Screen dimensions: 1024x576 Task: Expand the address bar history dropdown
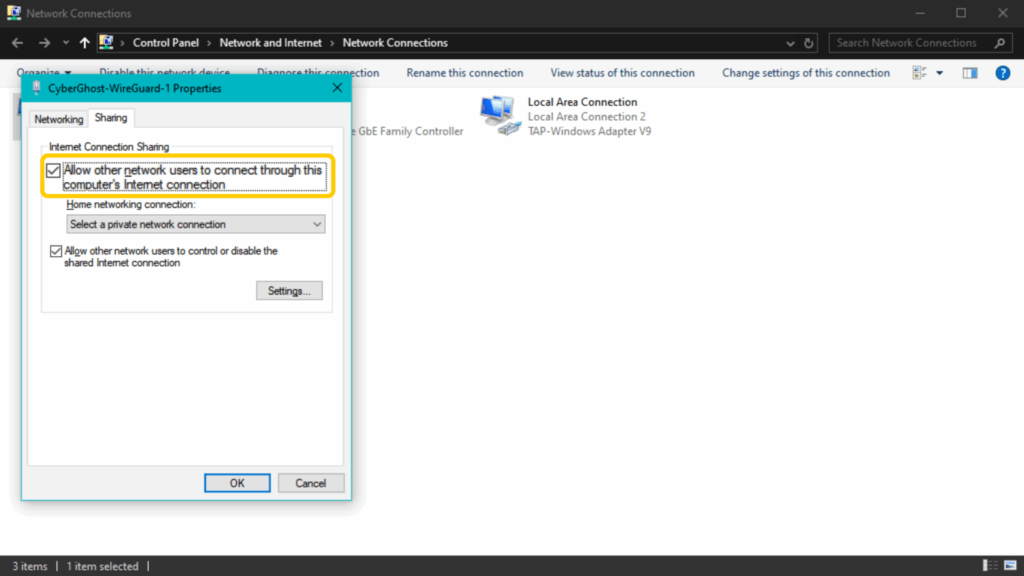click(x=790, y=43)
